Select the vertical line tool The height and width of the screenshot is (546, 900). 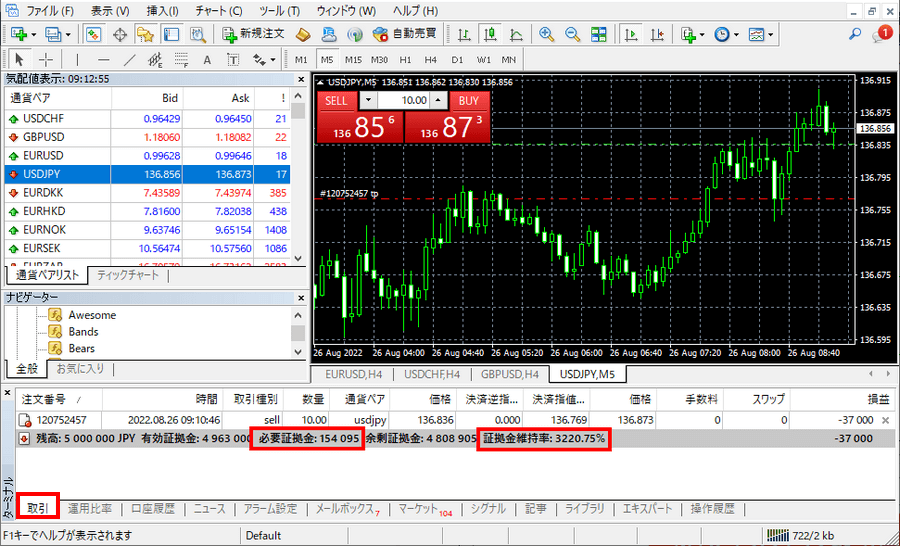coord(77,60)
